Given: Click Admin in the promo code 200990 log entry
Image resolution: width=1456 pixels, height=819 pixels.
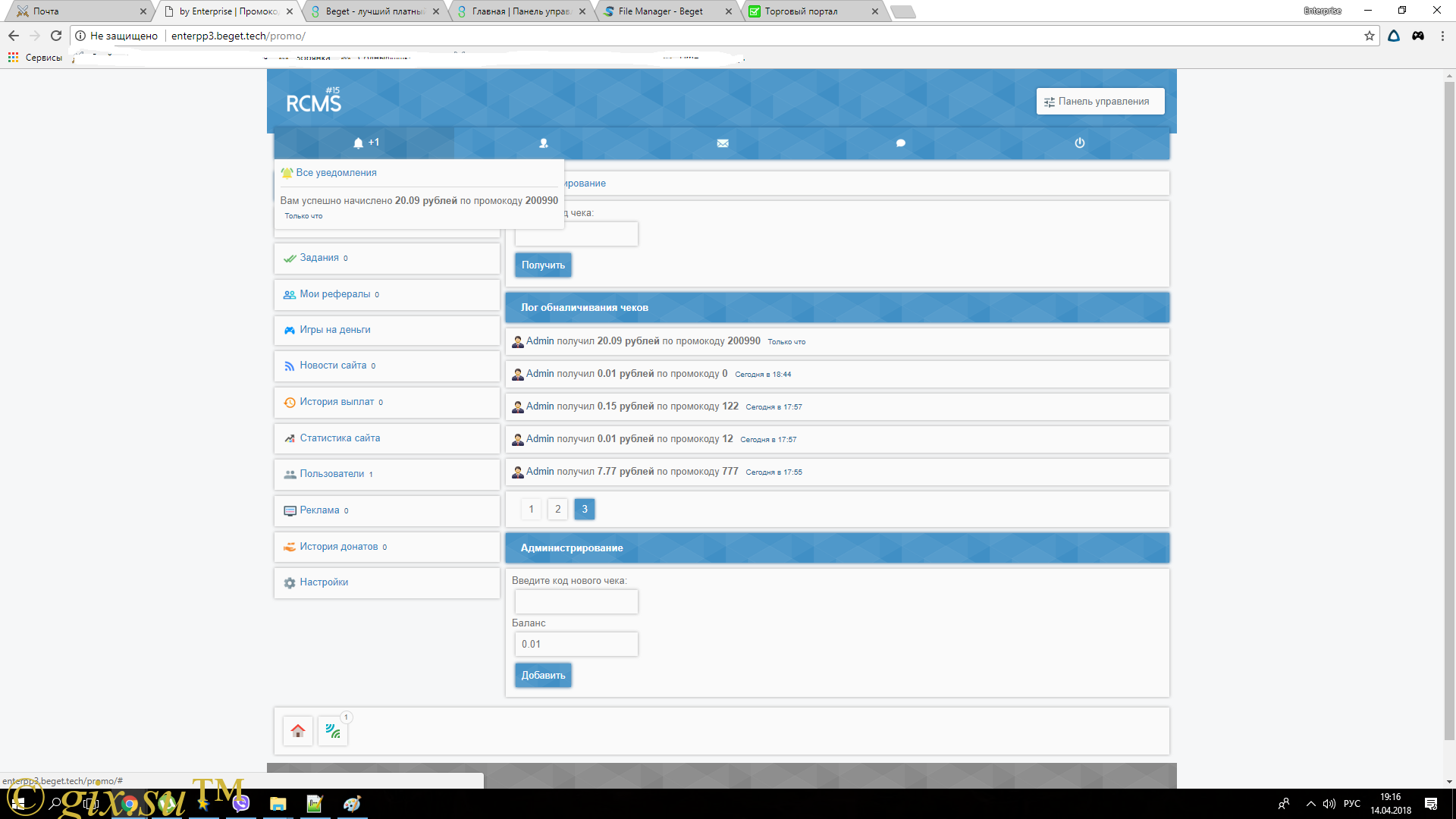Looking at the screenshot, I should (540, 341).
